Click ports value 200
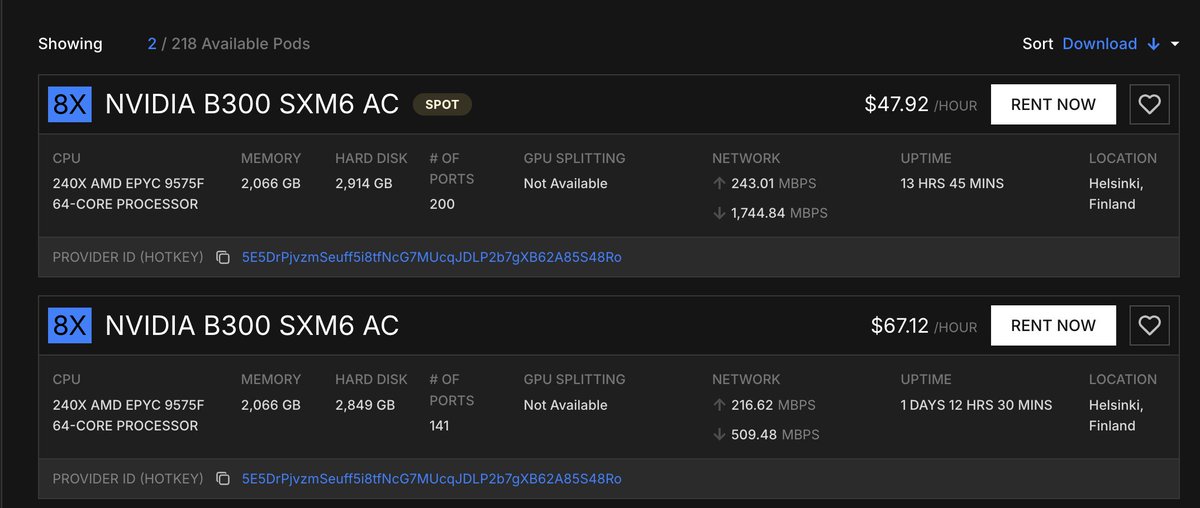Screen dimensions: 1200x508 click(442, 204)
